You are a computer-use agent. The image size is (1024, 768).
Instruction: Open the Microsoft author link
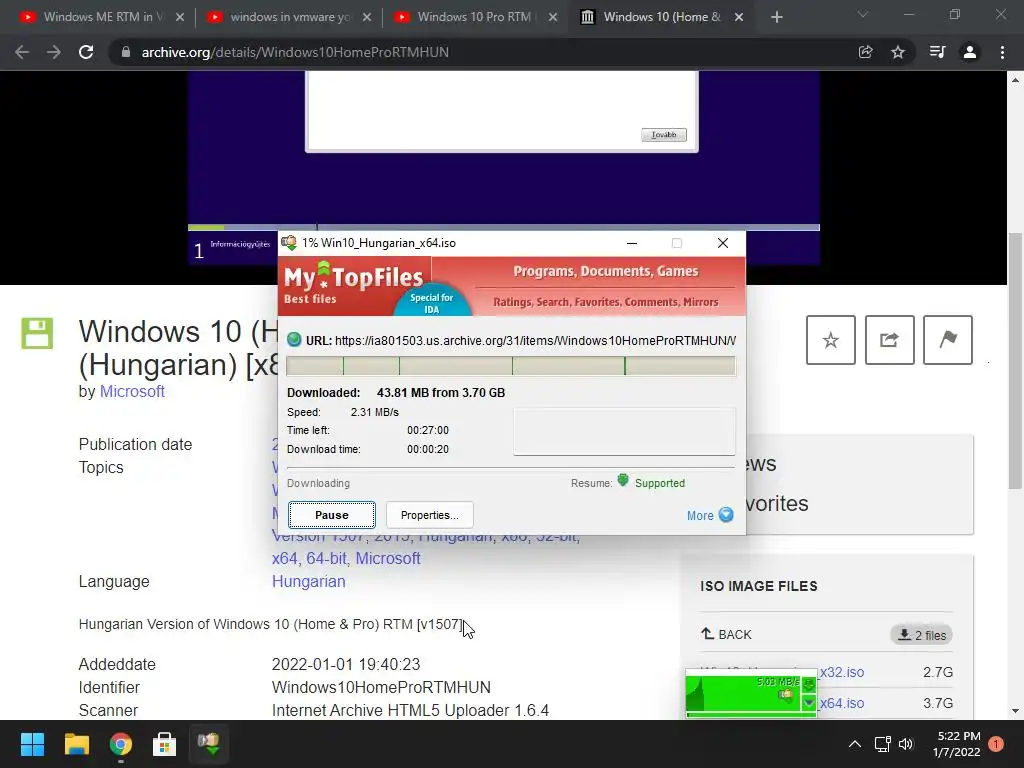[132, 391]
